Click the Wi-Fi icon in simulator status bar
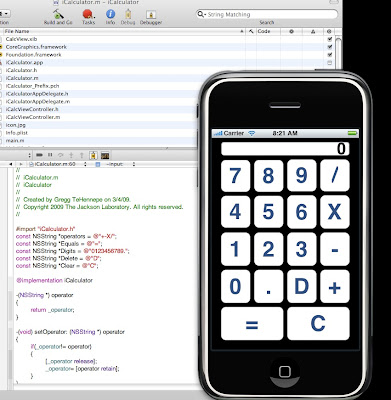Image resolution: width=391 pixels, height=400 pixels. point(252,133)
